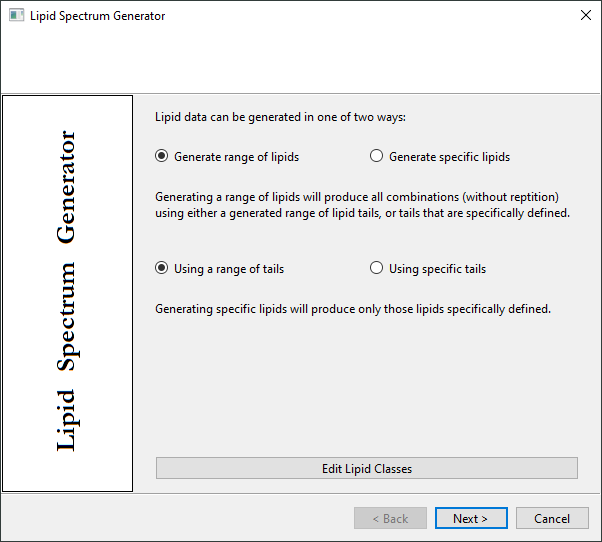Click the greyed-out Back button
This screenshot has height=542, width=602.
(x=390, y=518)
